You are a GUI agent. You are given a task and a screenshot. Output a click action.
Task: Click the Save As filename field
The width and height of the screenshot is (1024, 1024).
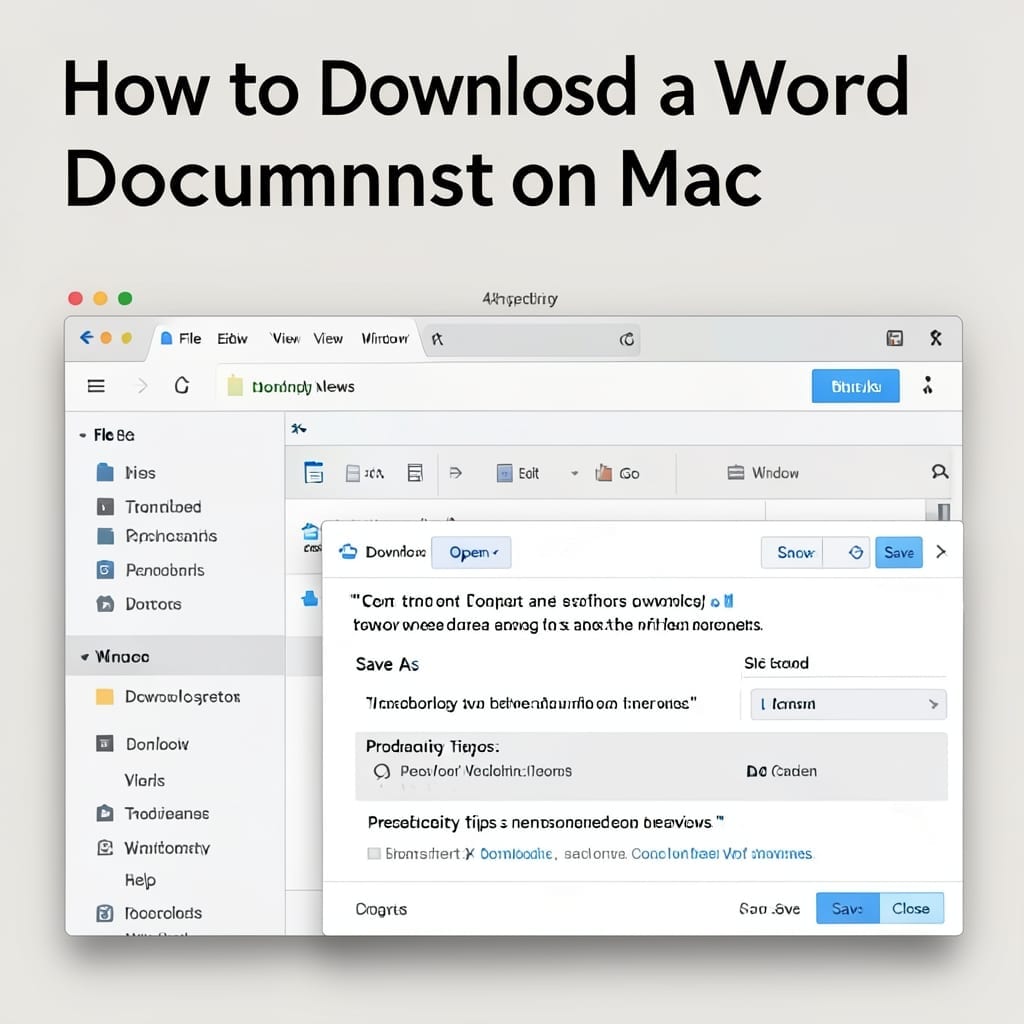(531, 703)
